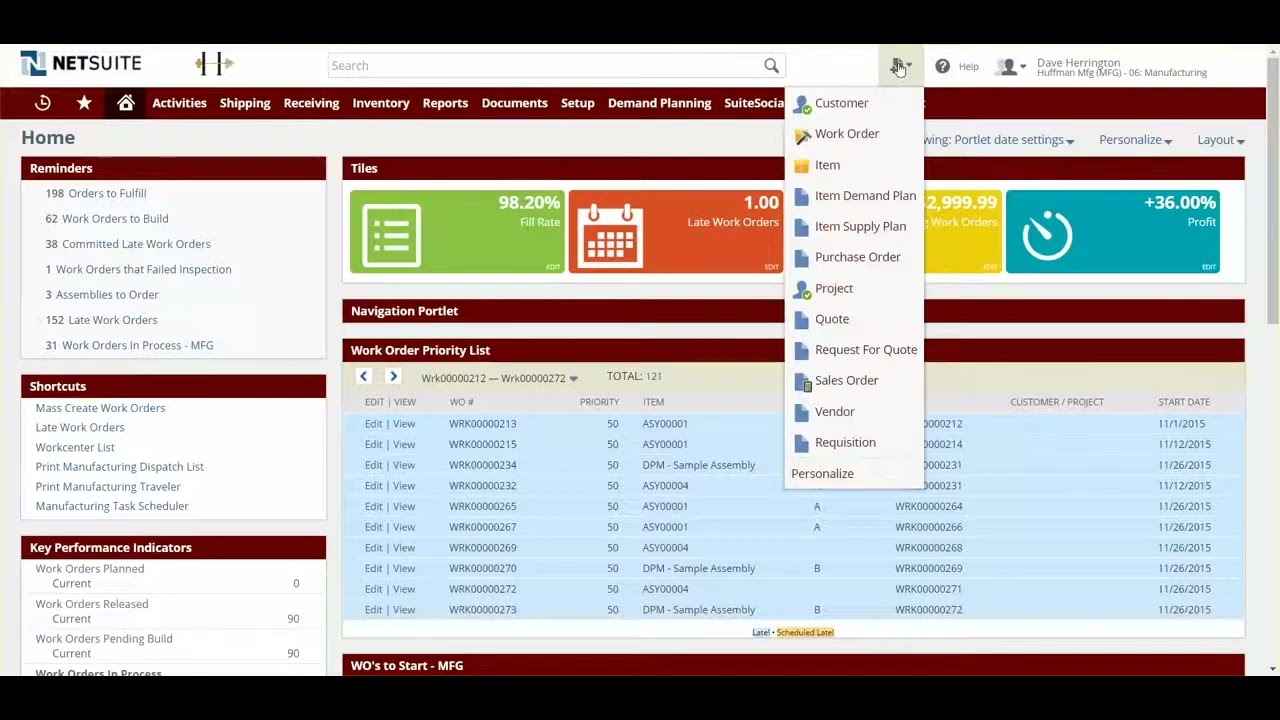
Task: Click the Project person icon
Action: (802, 289)
